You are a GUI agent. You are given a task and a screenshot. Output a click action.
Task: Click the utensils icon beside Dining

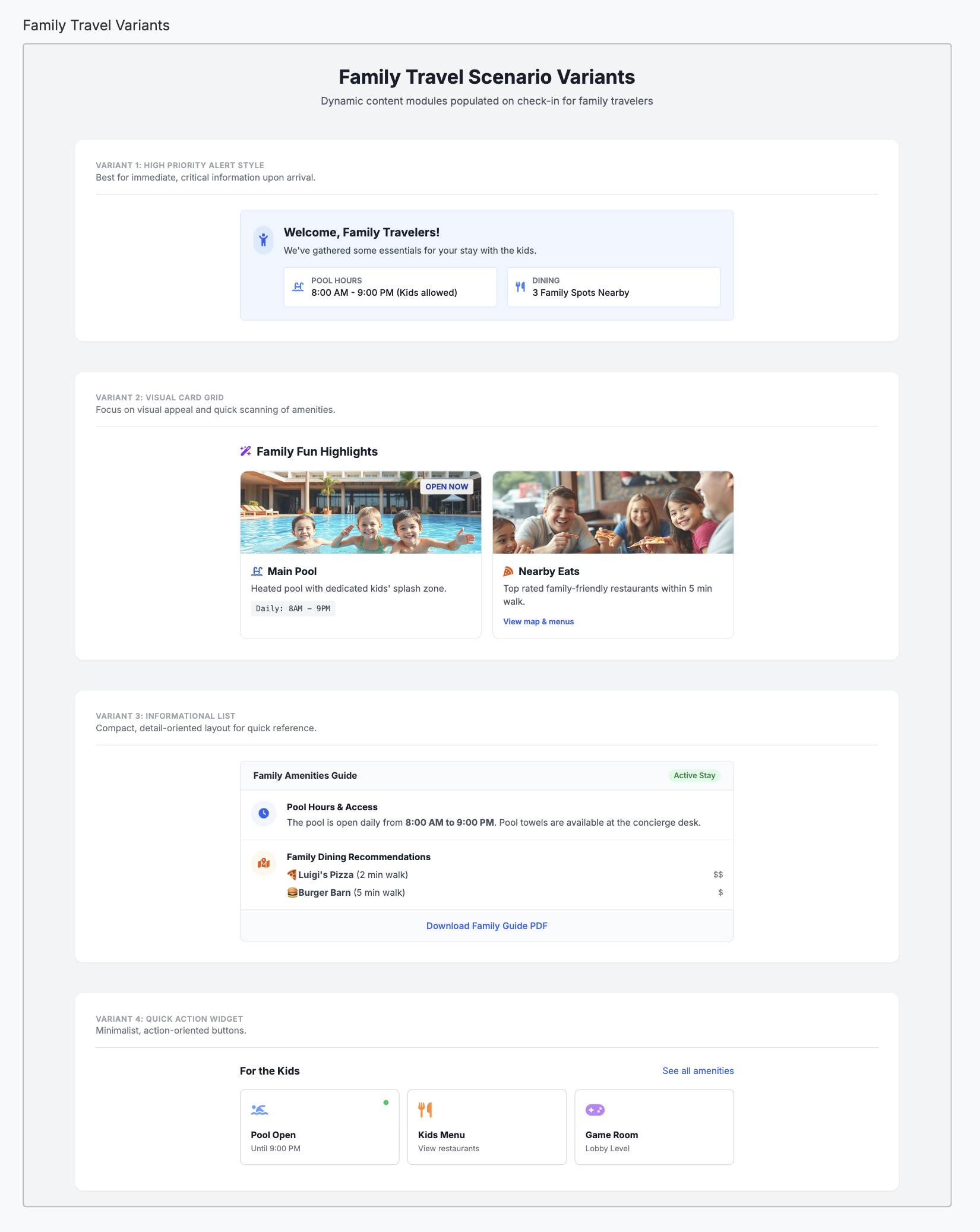520,287
